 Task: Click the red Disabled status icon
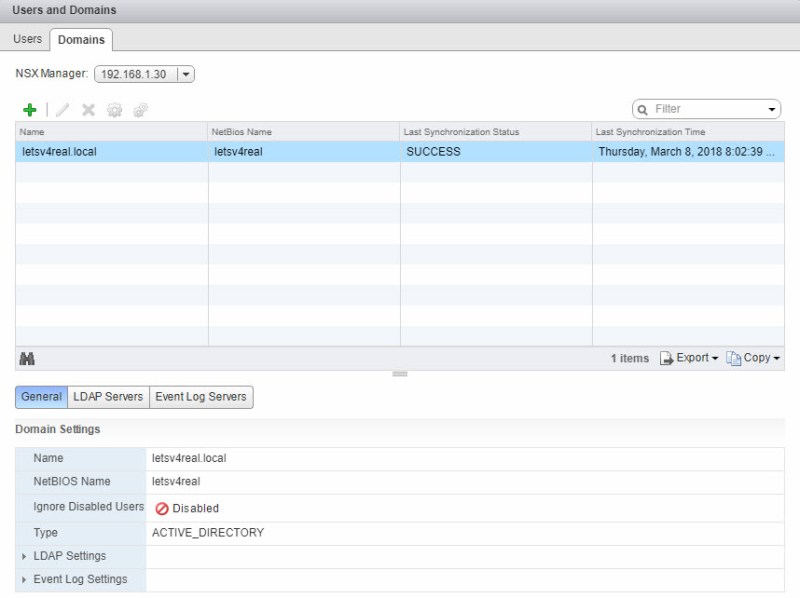tap(162, 508)
